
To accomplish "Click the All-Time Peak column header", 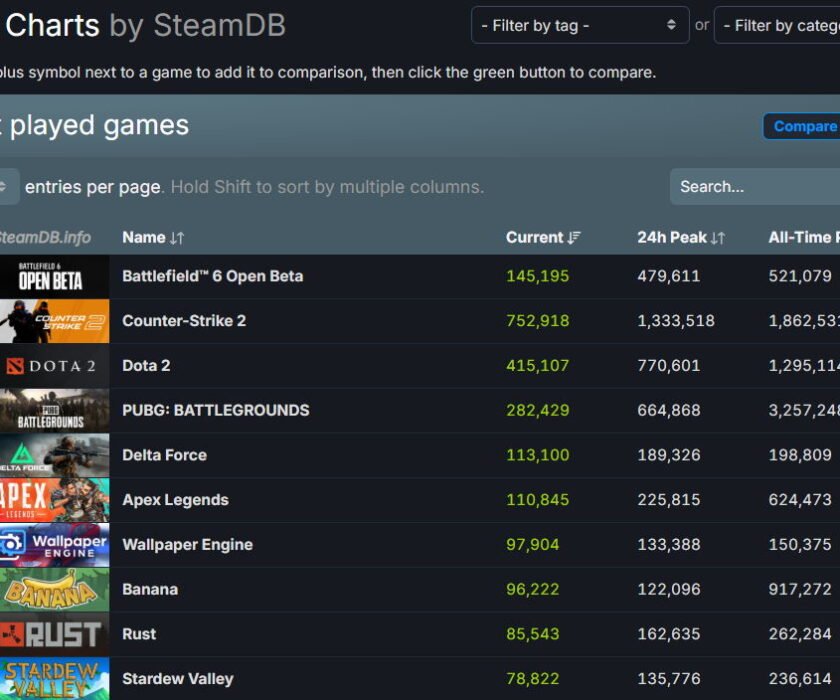I will click(x=804, y=237).
